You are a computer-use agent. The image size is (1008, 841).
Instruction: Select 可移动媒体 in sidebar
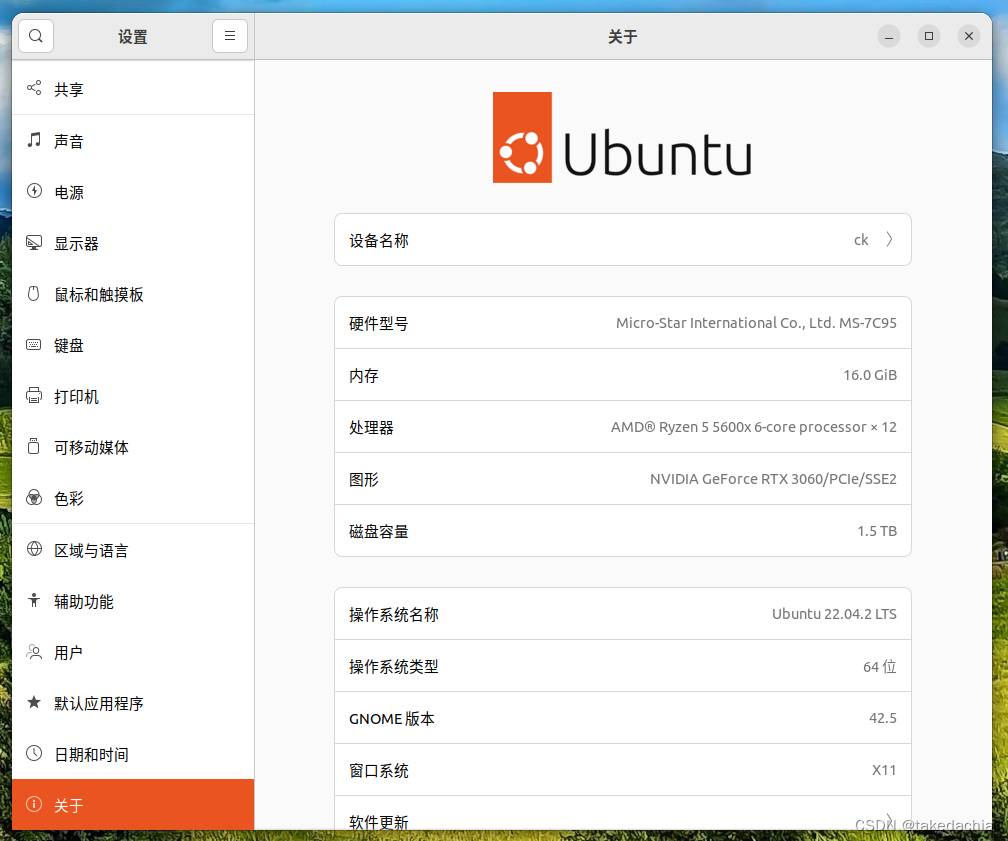tap(133, 448)
